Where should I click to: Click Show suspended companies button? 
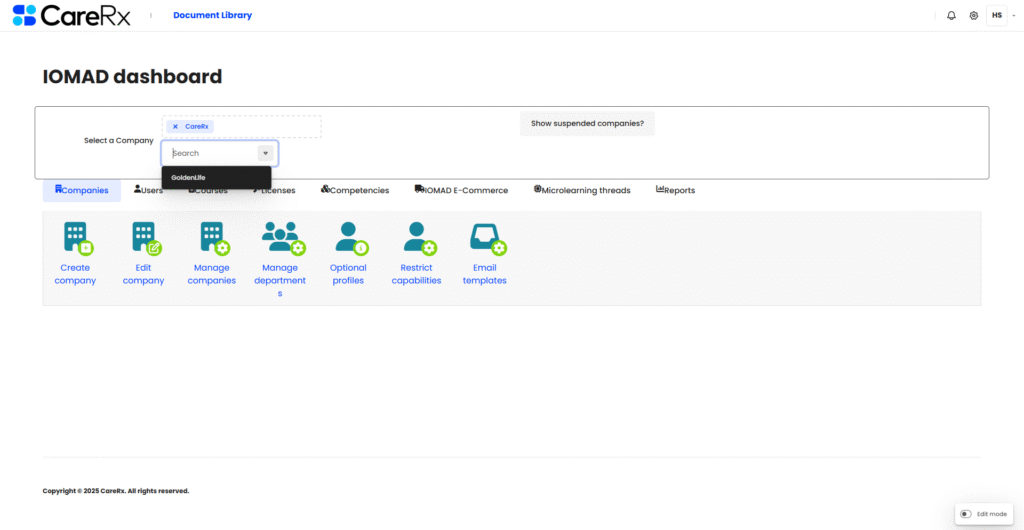tap(587, 123)
